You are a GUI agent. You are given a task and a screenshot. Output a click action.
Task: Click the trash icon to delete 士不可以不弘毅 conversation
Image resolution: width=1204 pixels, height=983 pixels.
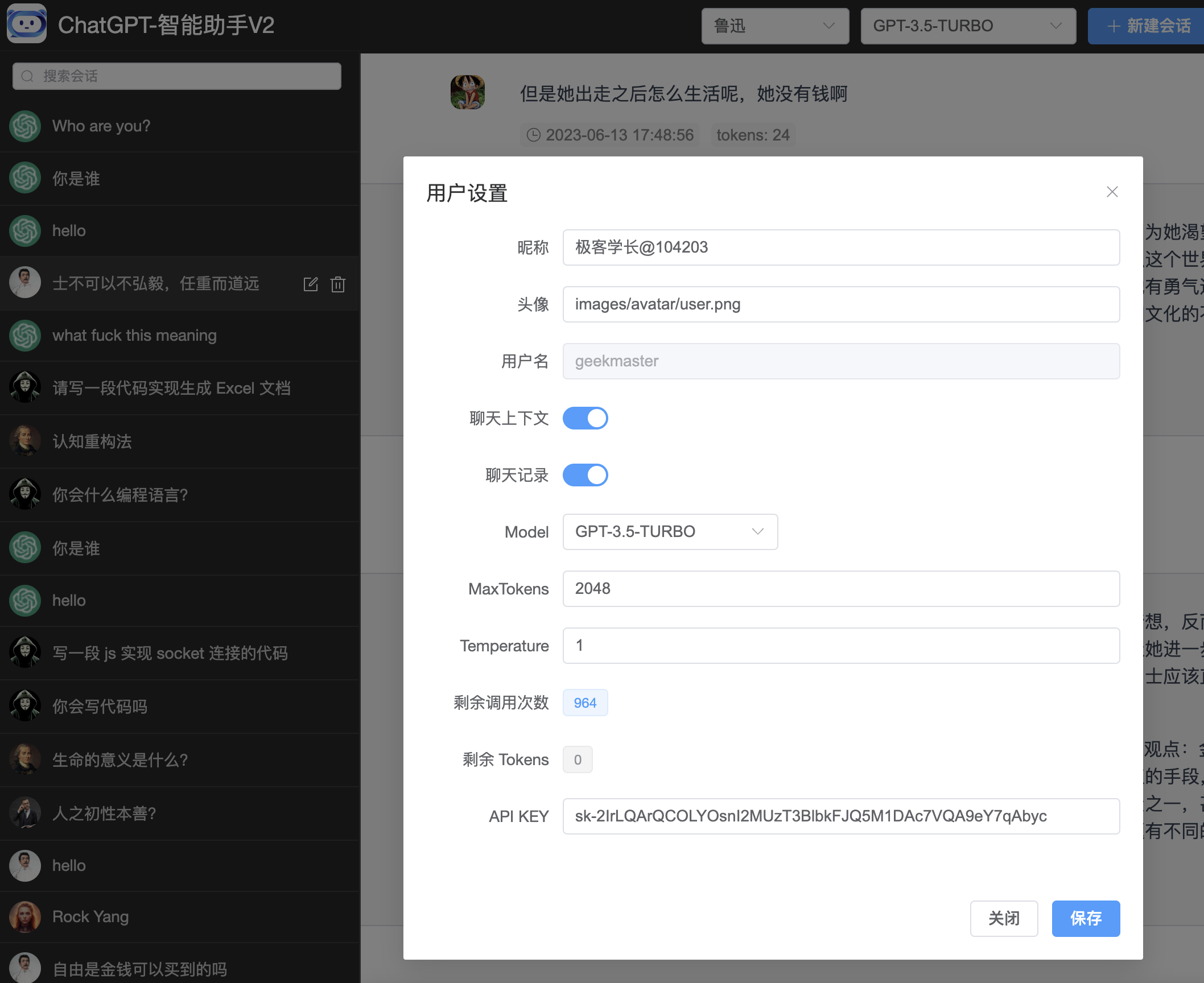point(338,284)
